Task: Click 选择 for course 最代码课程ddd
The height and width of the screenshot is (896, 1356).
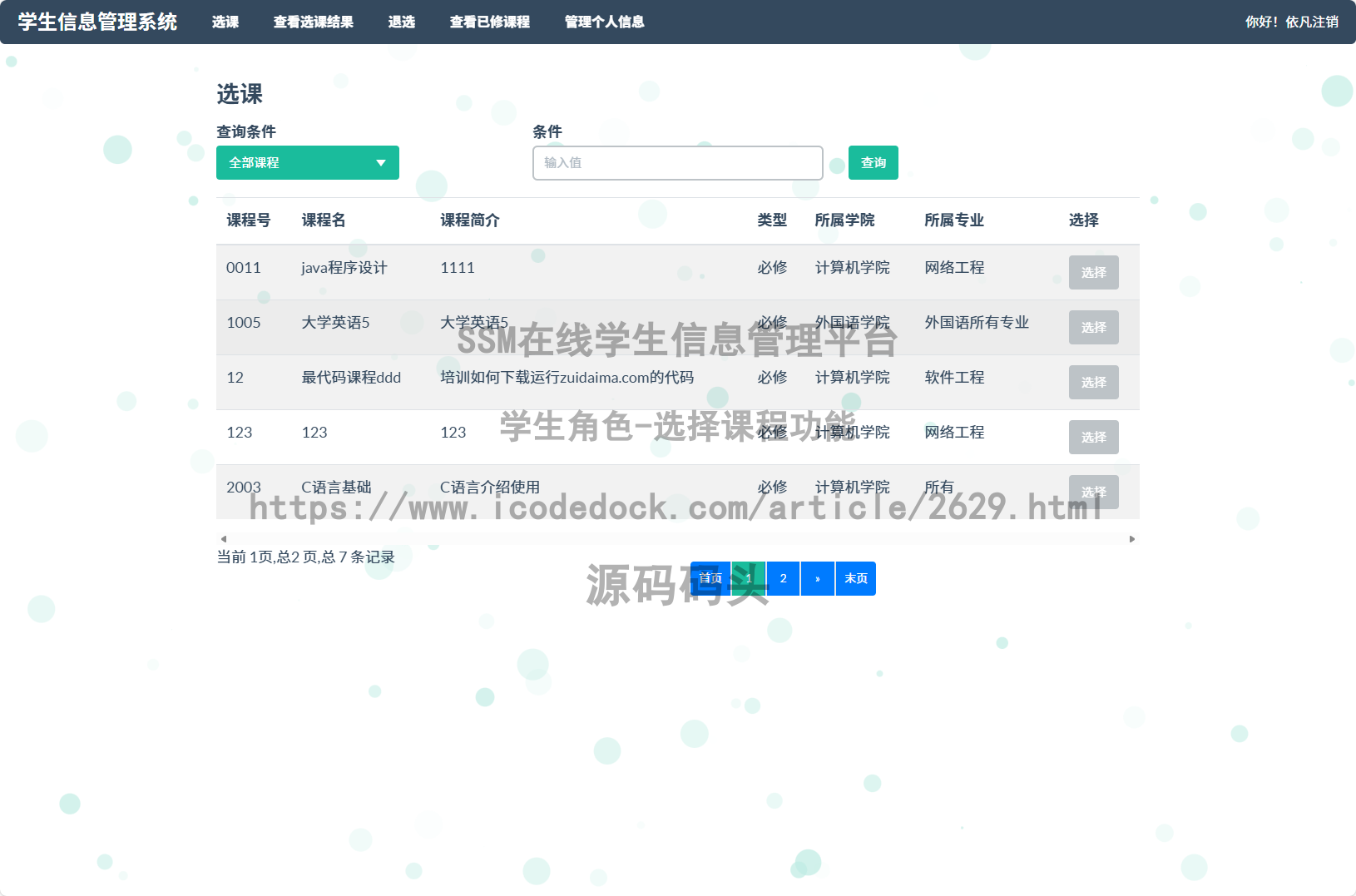Action: click(1094, 382)
